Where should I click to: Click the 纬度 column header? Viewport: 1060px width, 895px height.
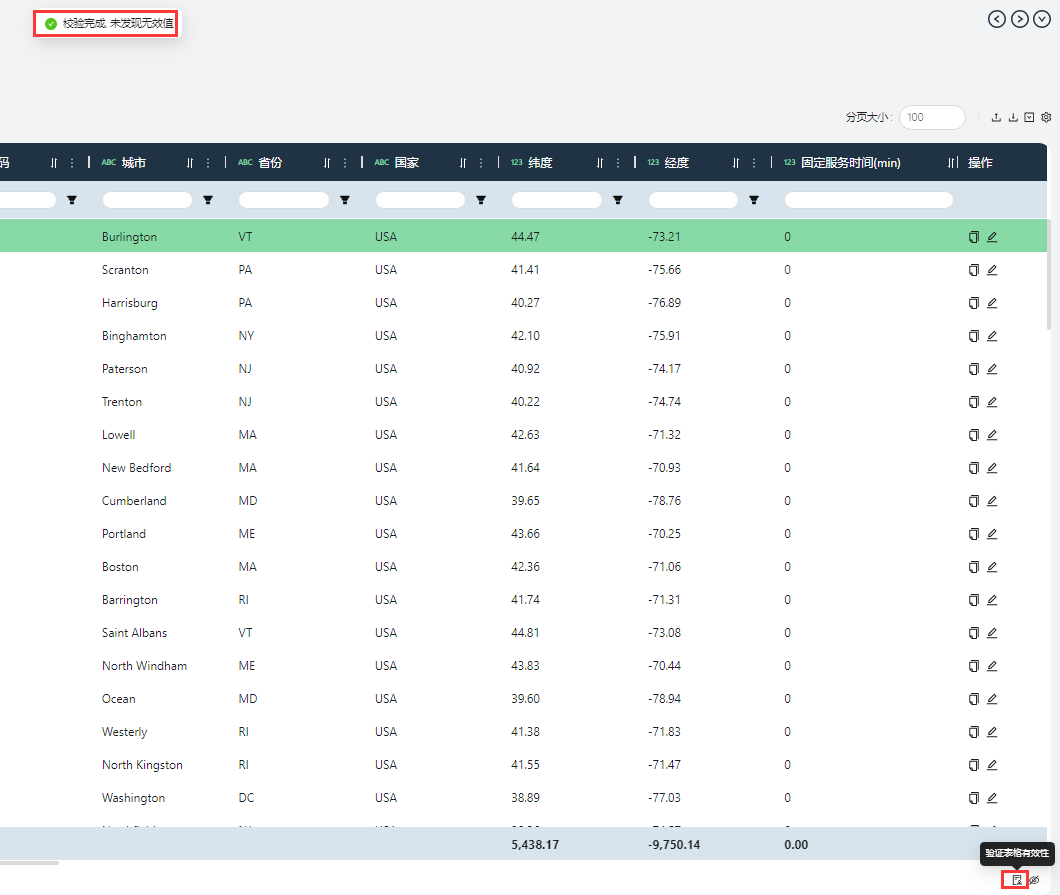[540, 163]
